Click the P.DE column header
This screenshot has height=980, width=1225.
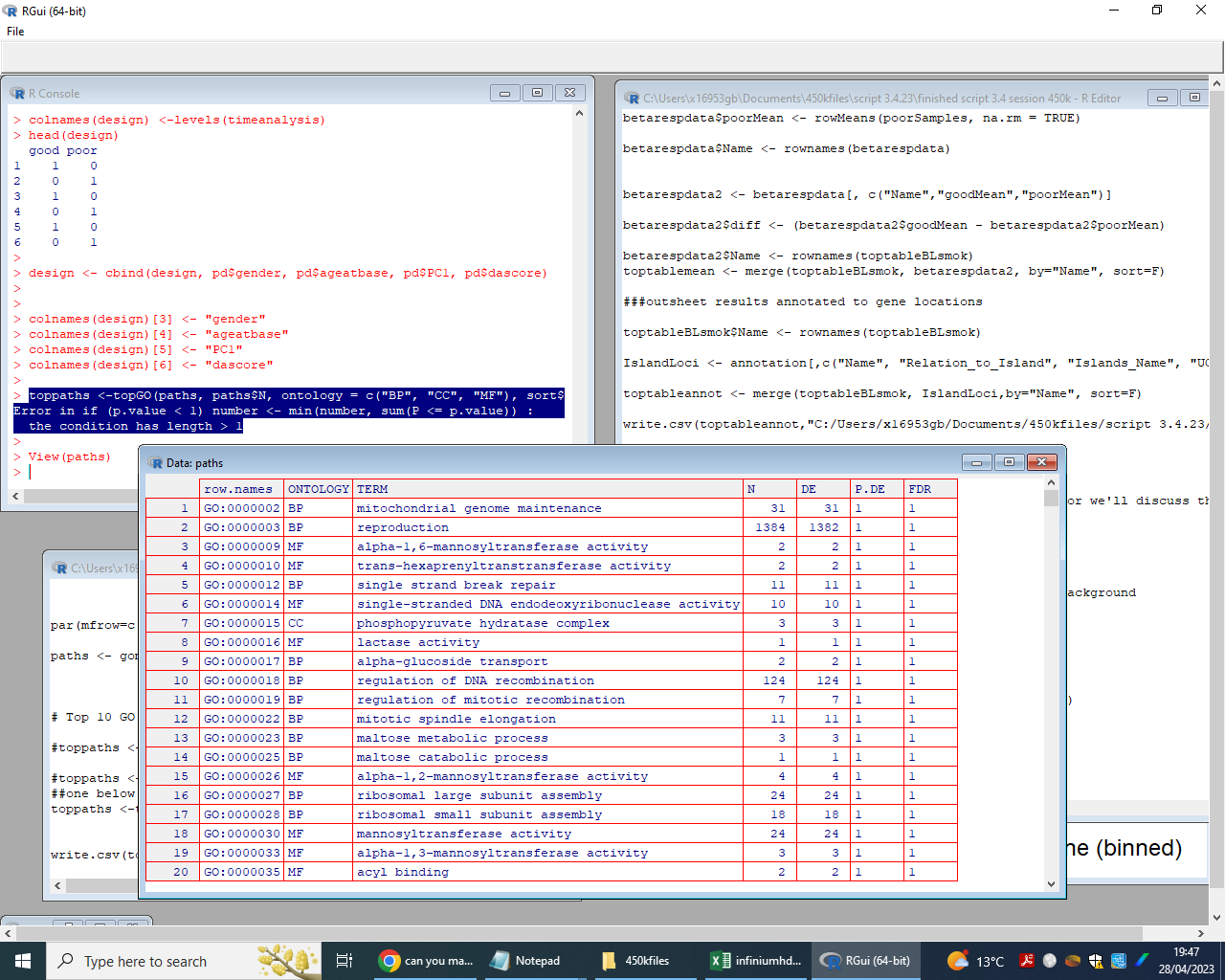(x=878, y=489)
